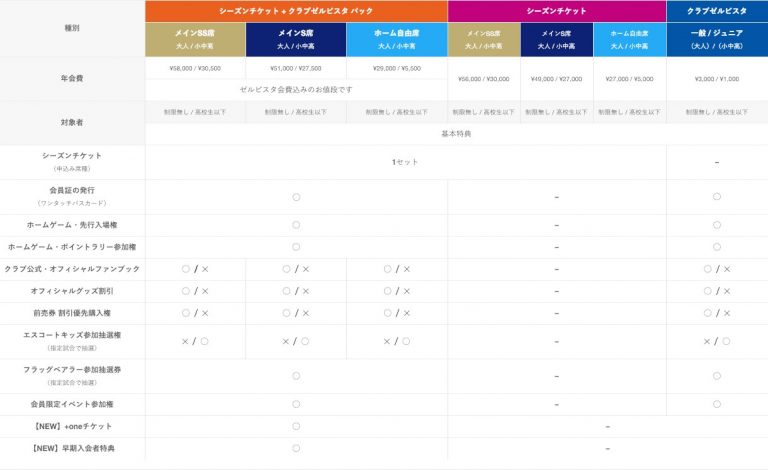Click the blue クラブゼルビスタ header
The height and width of the screenshot is (470, 768).
tap(716, 10)
